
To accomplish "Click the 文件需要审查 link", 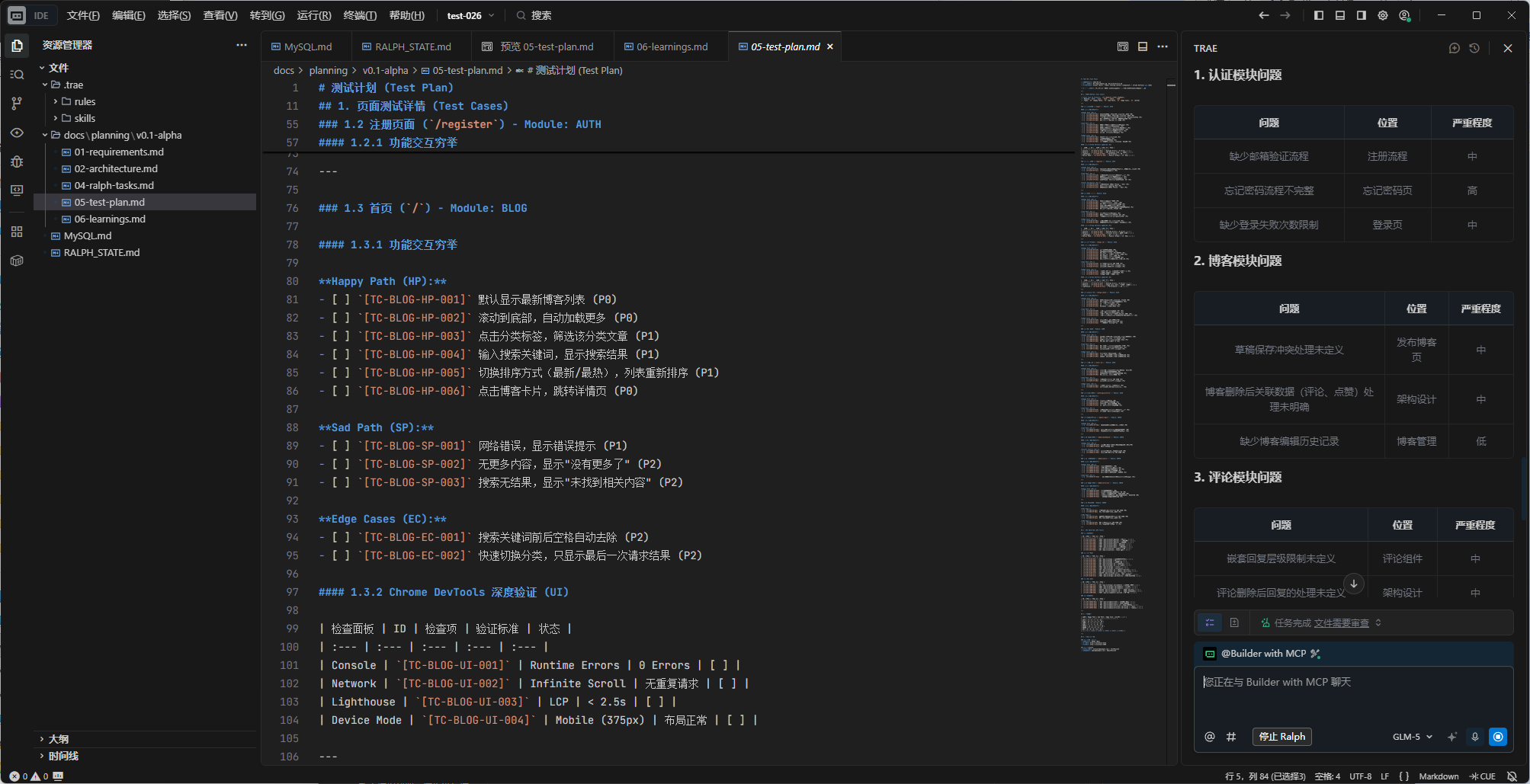I will coord(1341,623).
